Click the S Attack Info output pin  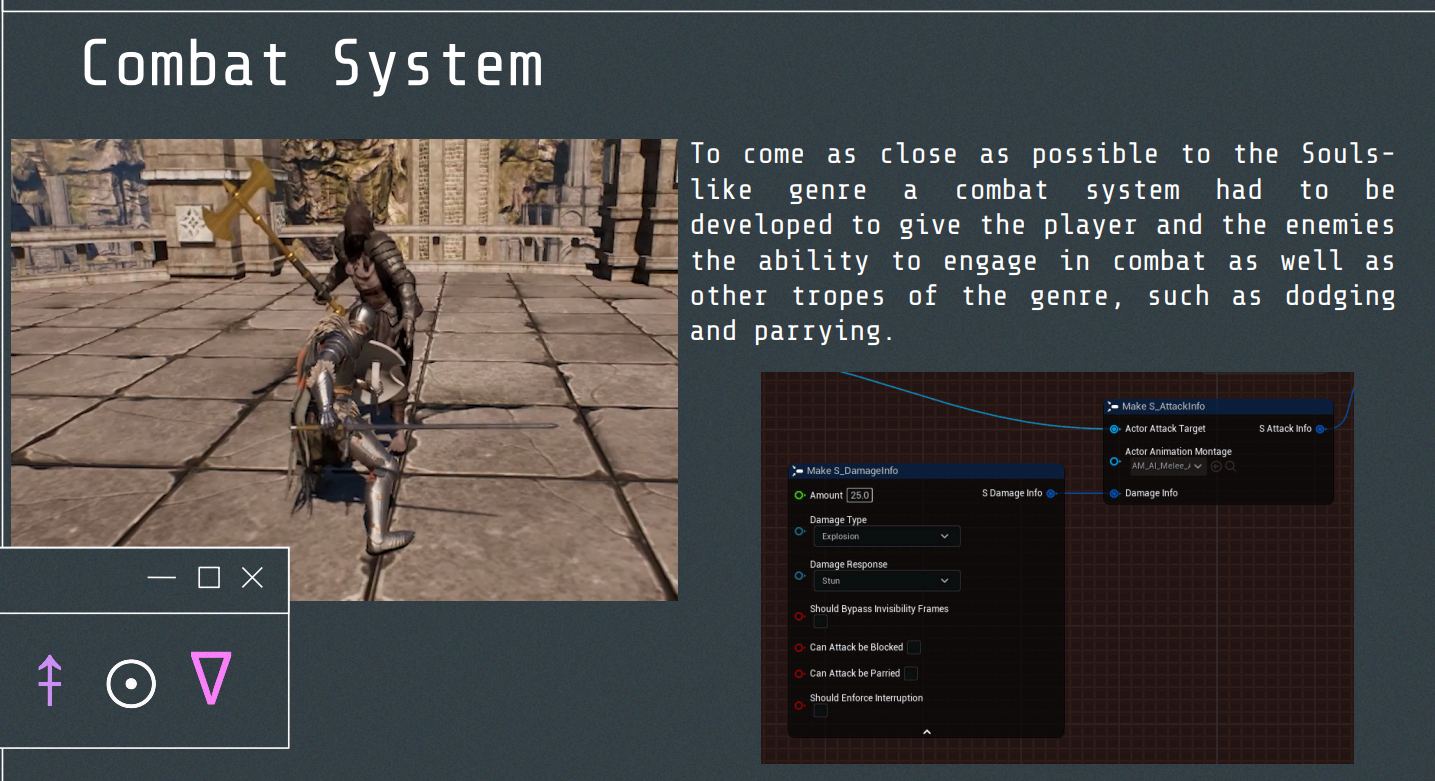[1321, 429]
